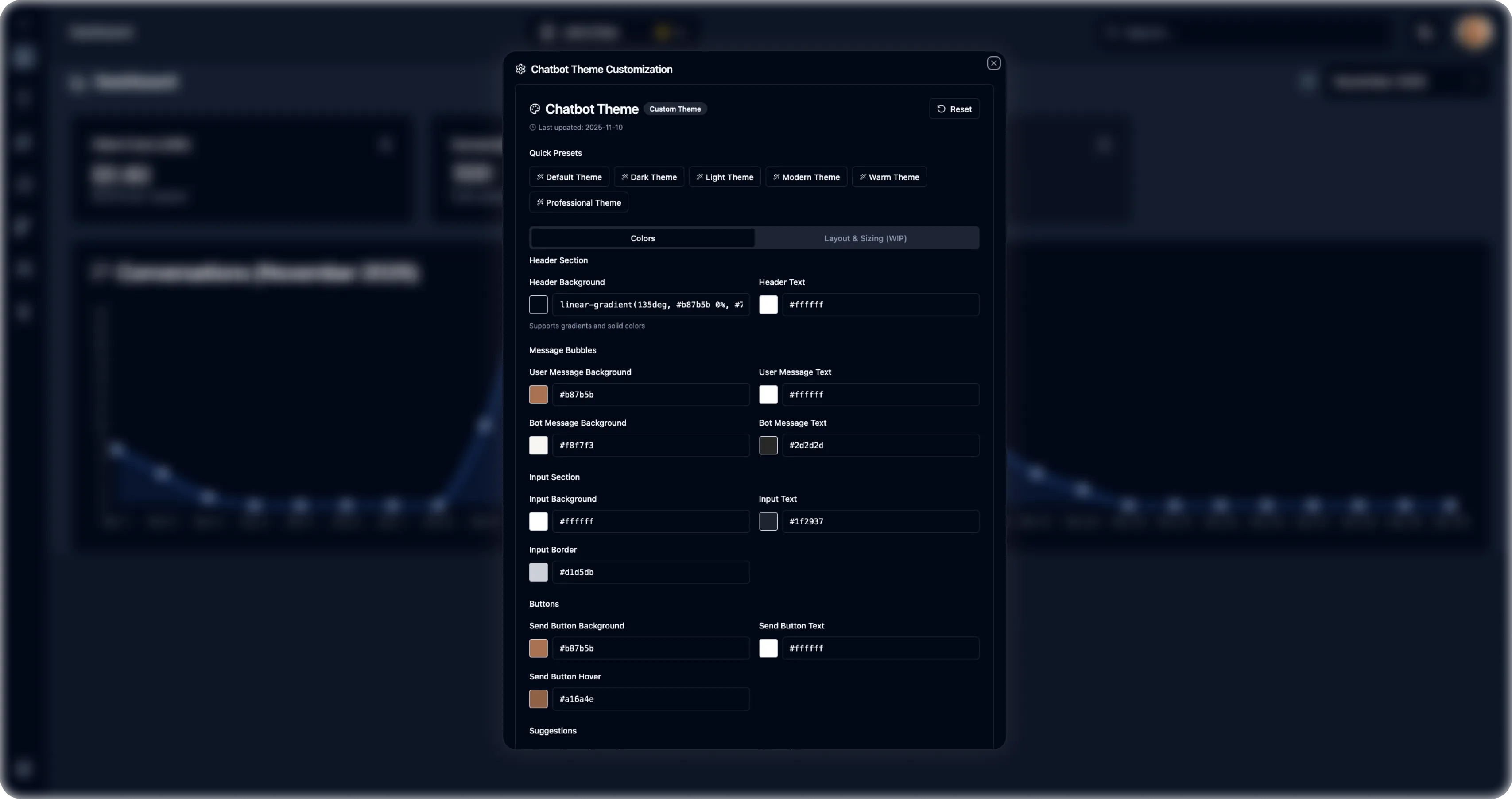Click the palette icon next to Chatbot Theme heading
The height and width of the screenshot is (799, 1512).
pos(535,109)
